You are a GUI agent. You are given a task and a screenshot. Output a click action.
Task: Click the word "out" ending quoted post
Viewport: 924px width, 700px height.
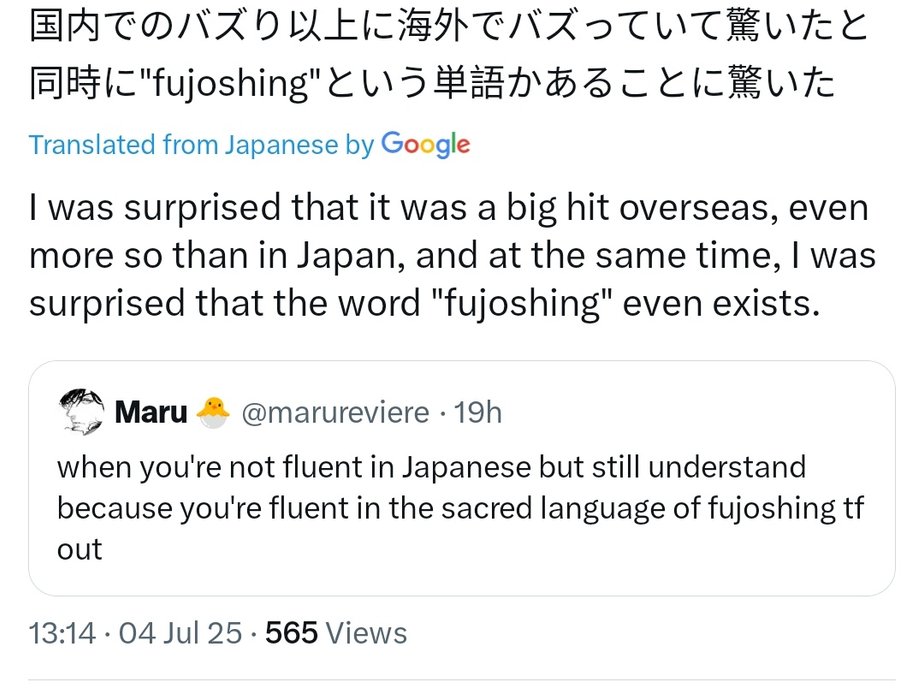[80, 551]
